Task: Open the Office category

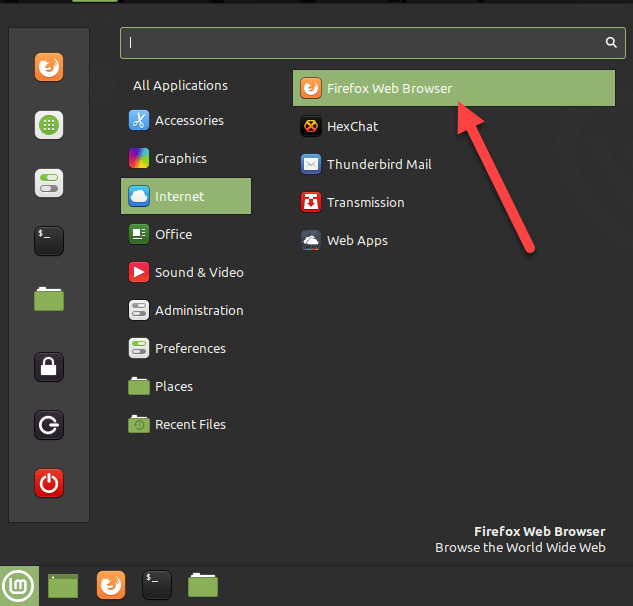Action: (186, 234)
